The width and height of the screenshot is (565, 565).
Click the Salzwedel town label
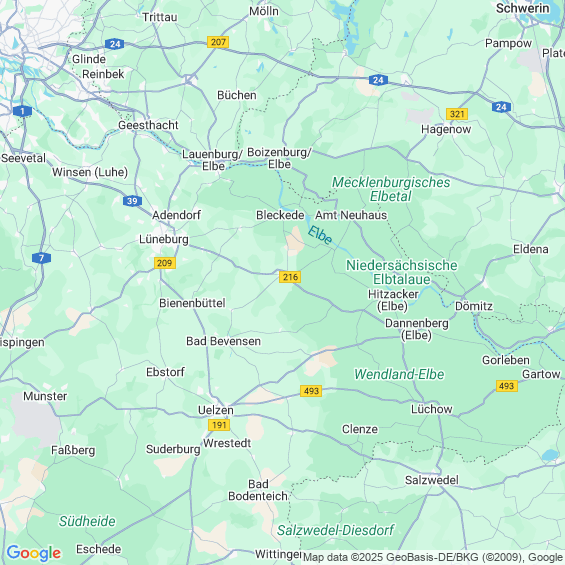432,480
